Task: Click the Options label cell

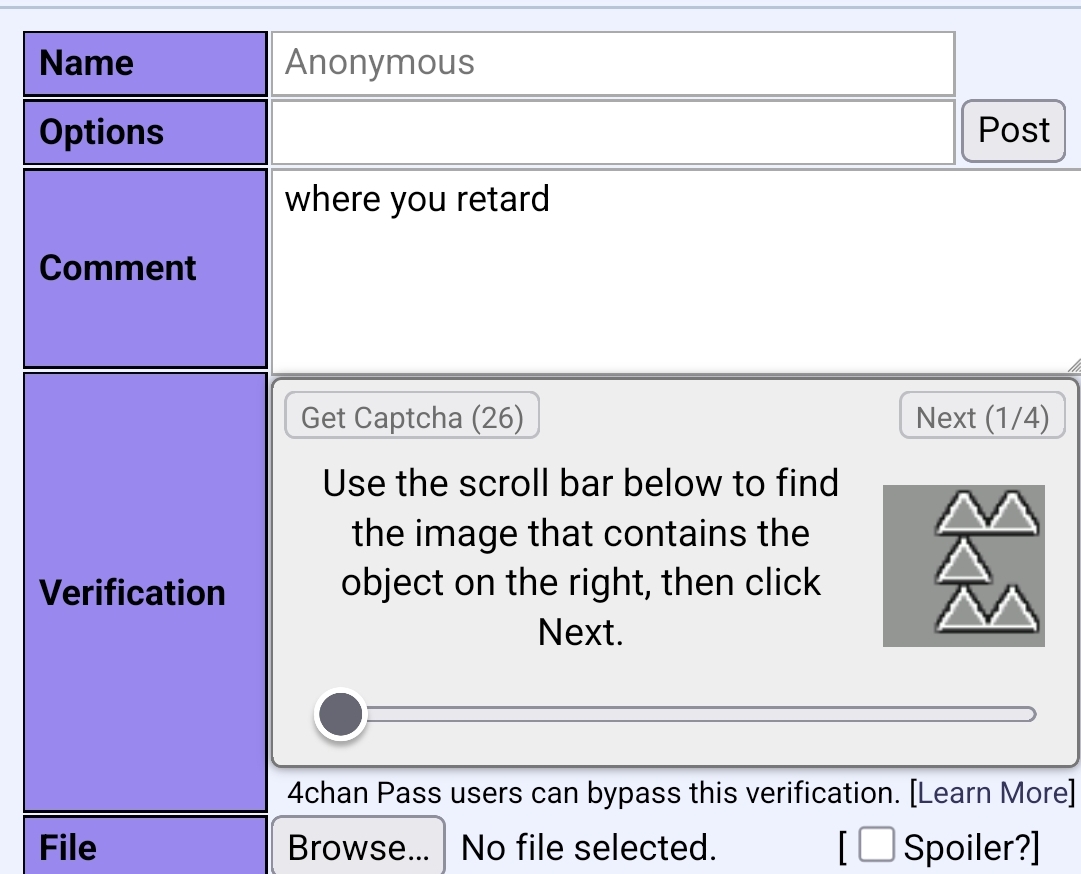Action: click(145, 132)
